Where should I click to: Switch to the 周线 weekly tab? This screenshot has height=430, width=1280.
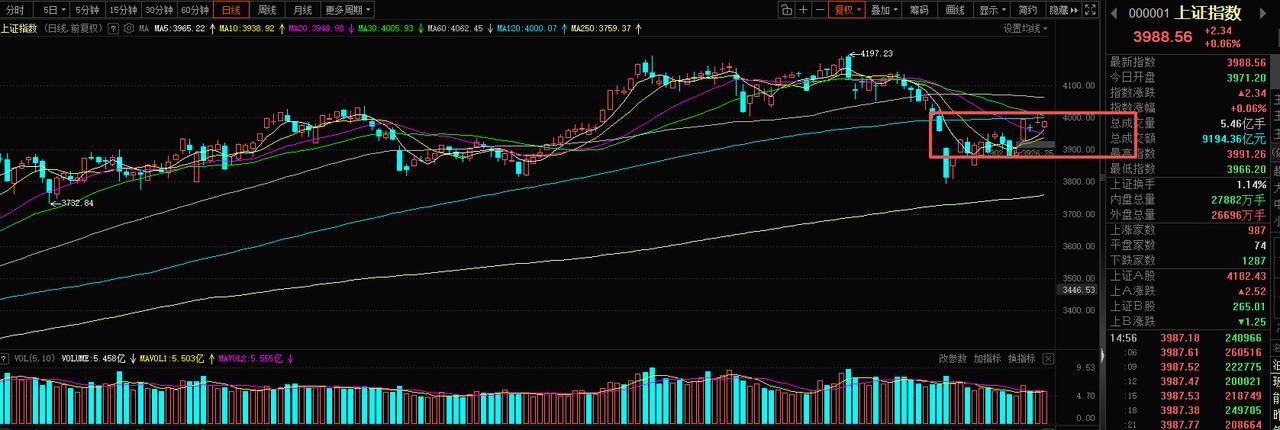tap(267, 10)
